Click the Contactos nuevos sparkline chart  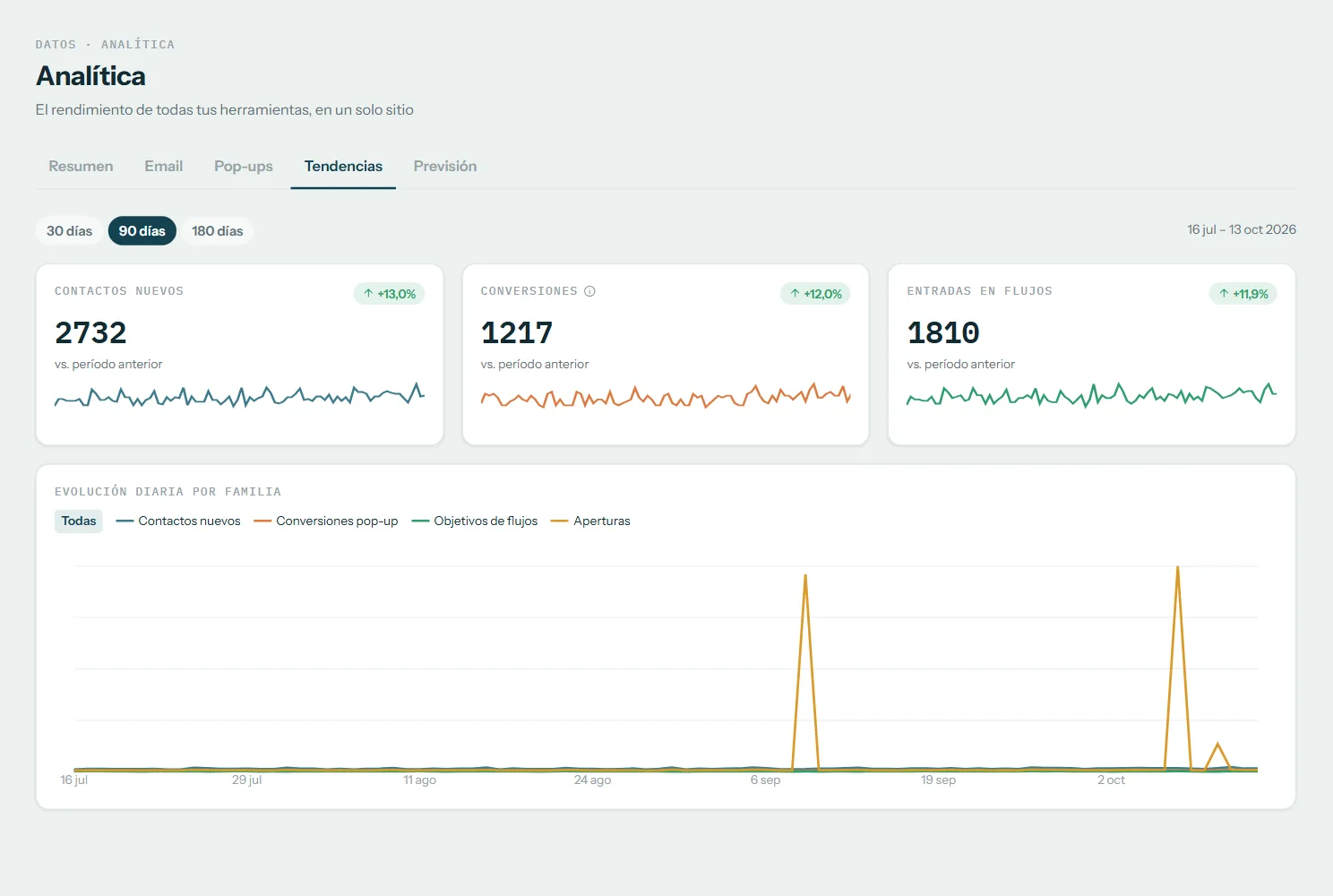point(240,395)
